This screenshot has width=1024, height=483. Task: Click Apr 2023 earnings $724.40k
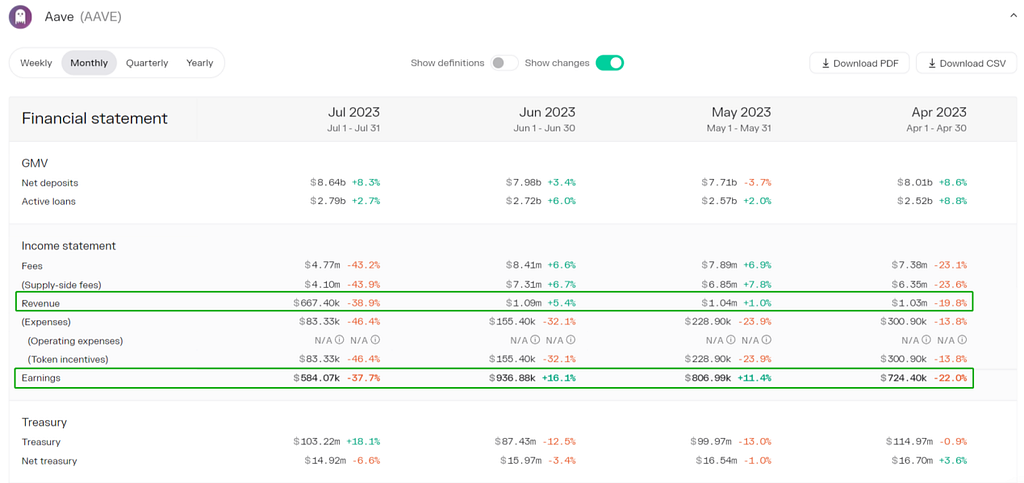(904, 378)
